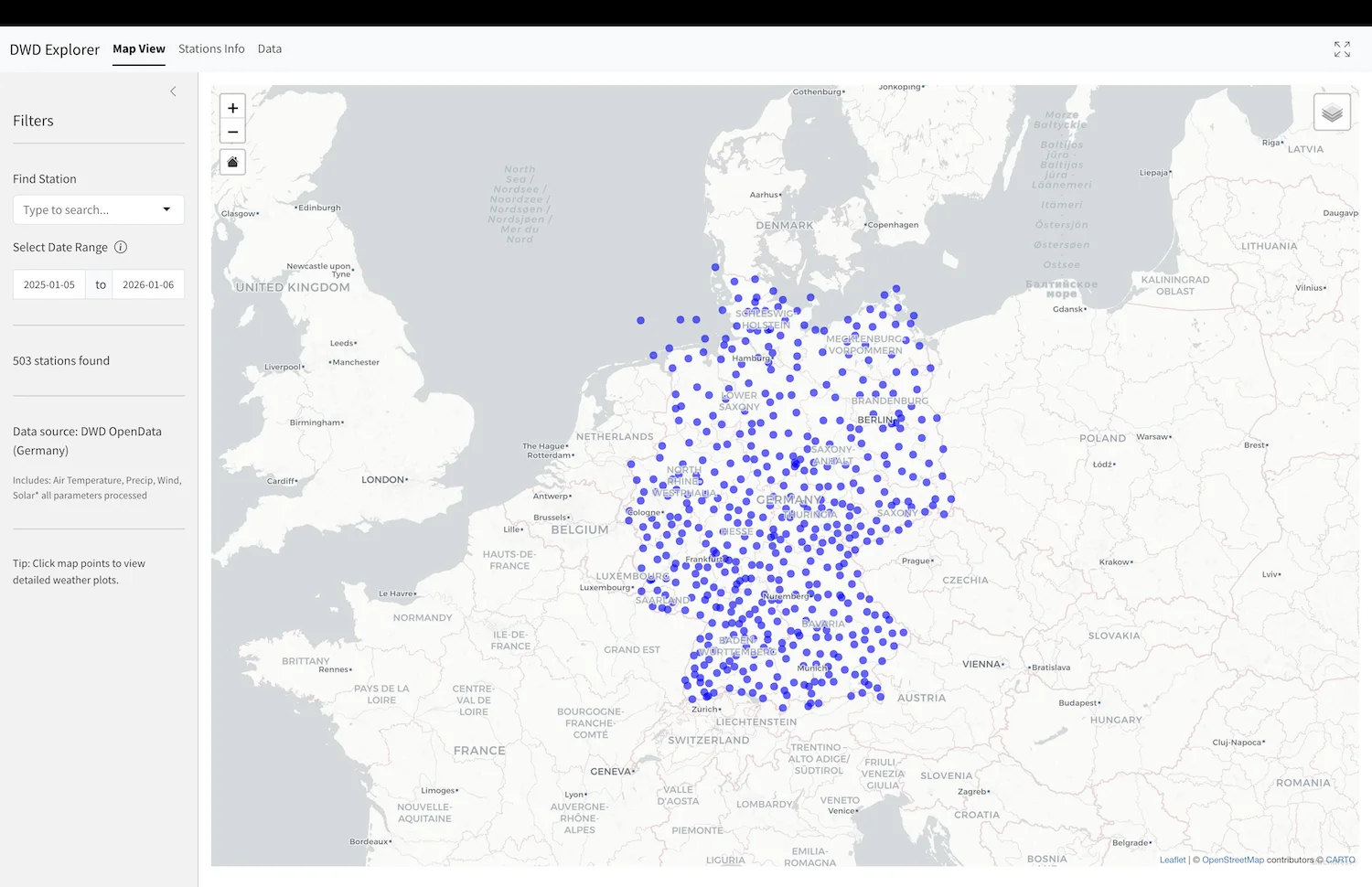Zoom out on the map

[232, 131]
